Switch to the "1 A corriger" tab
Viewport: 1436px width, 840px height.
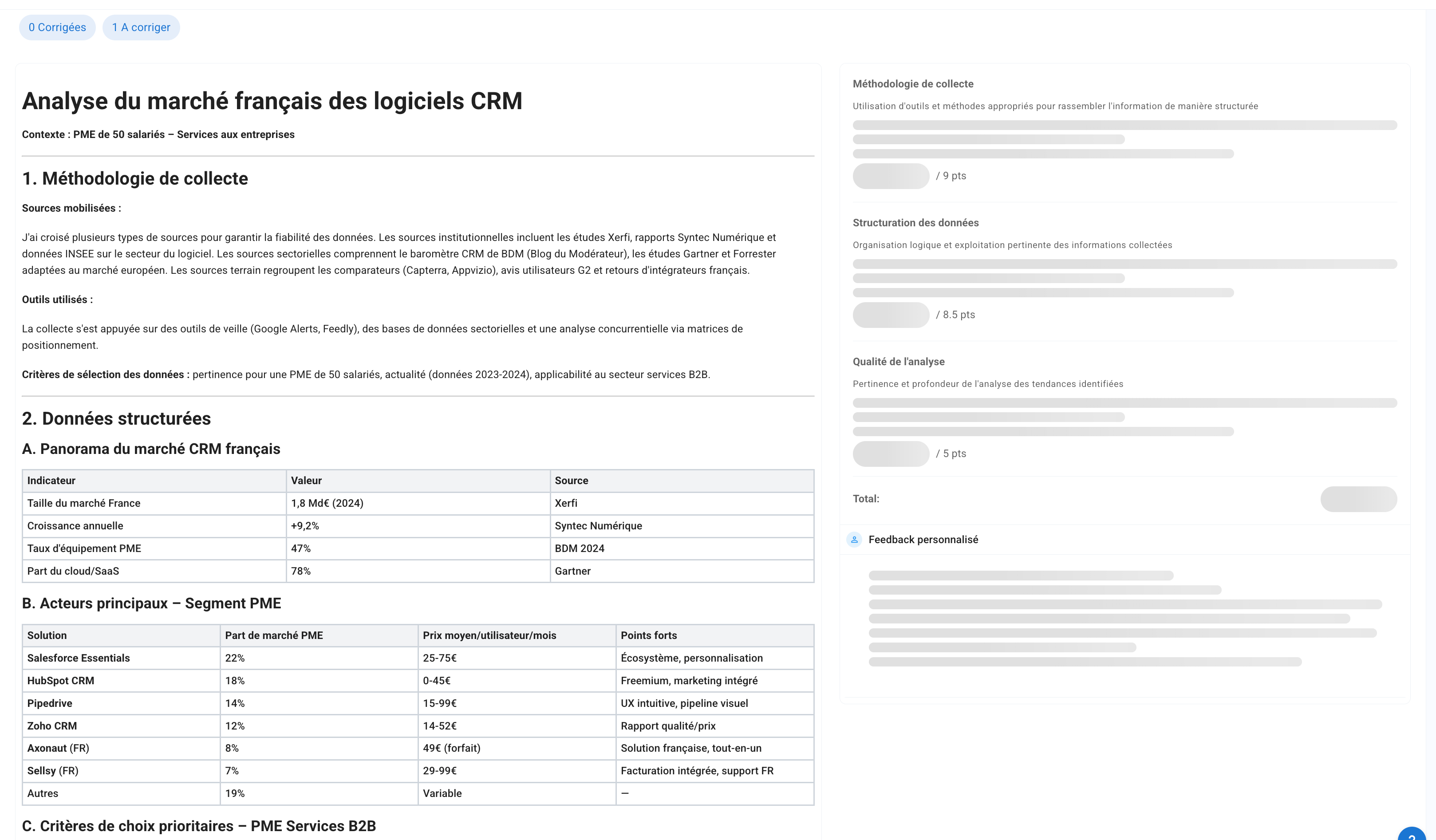(x=141, y=28)
